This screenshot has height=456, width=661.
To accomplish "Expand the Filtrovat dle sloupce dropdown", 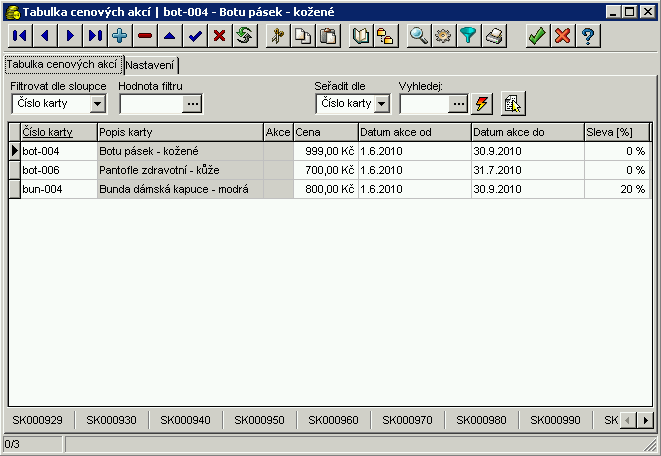I will 97,103.
